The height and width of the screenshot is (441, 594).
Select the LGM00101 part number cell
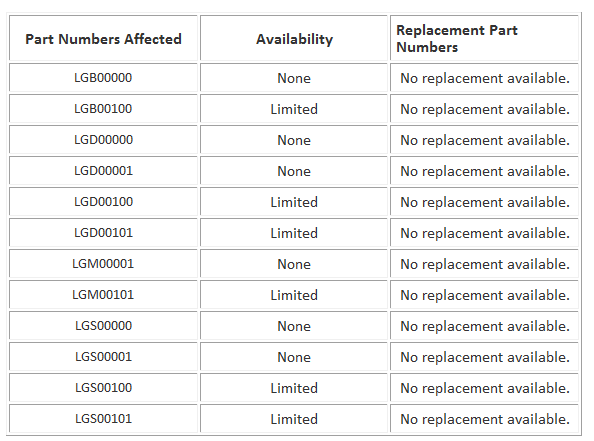click(103, 295)
